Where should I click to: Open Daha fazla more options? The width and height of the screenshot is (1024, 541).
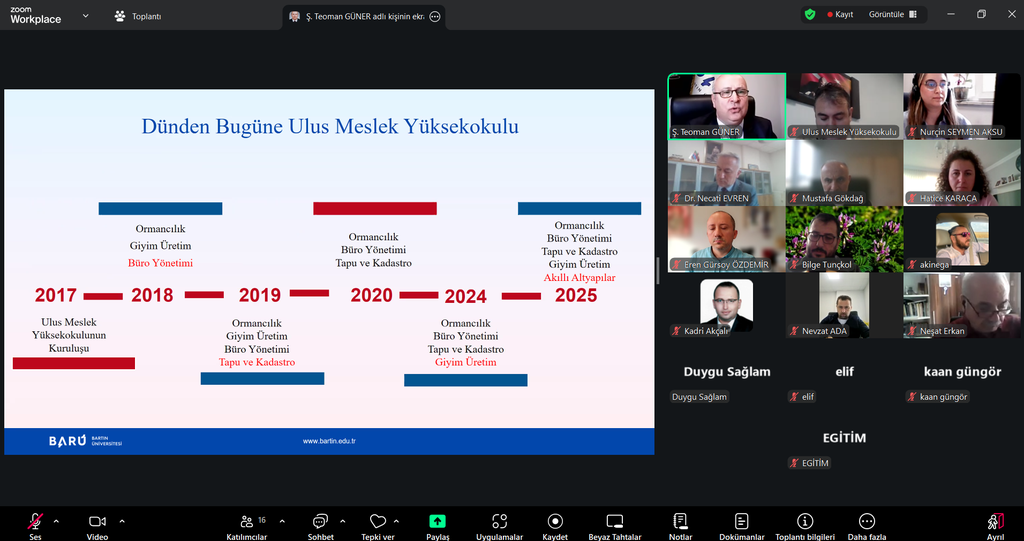867,522
